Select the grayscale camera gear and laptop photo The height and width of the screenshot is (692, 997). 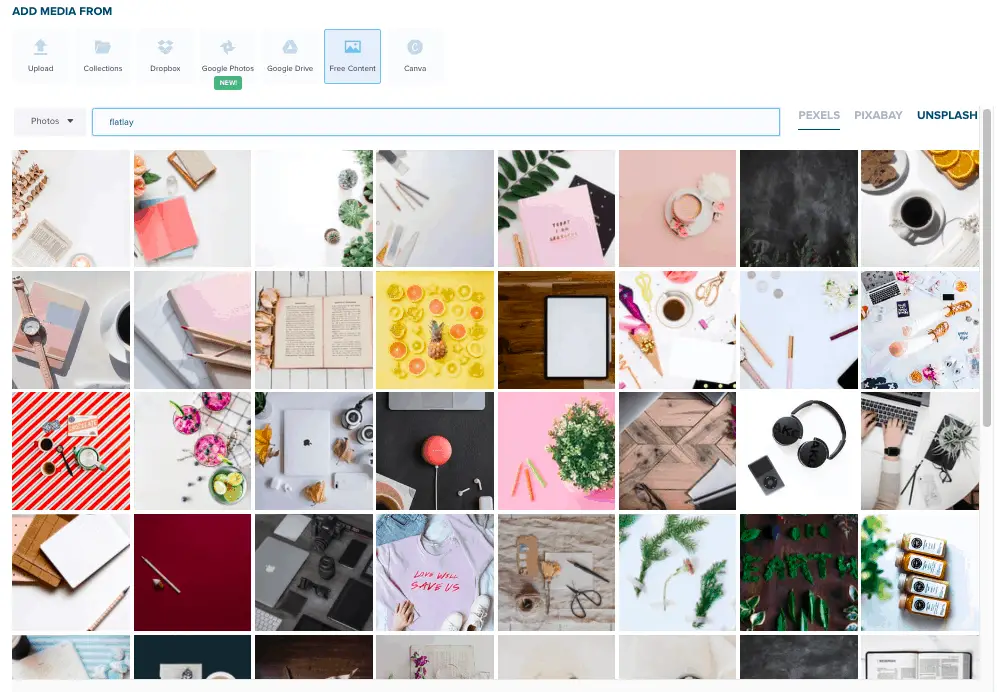[x=314, y=572]
